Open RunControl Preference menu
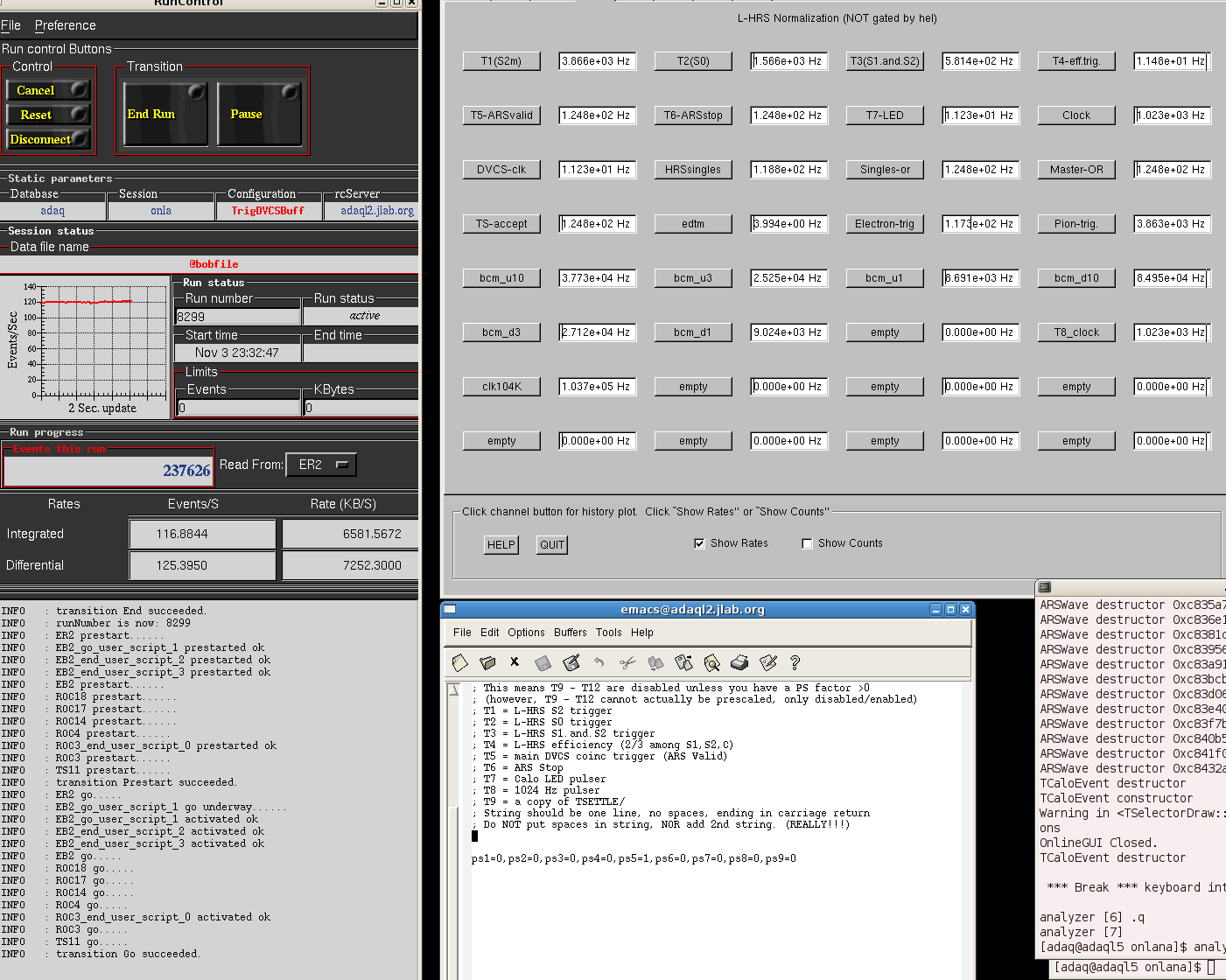Image resolution: width=1226 pixels, height=980 pixels. (x=66, y=25)
